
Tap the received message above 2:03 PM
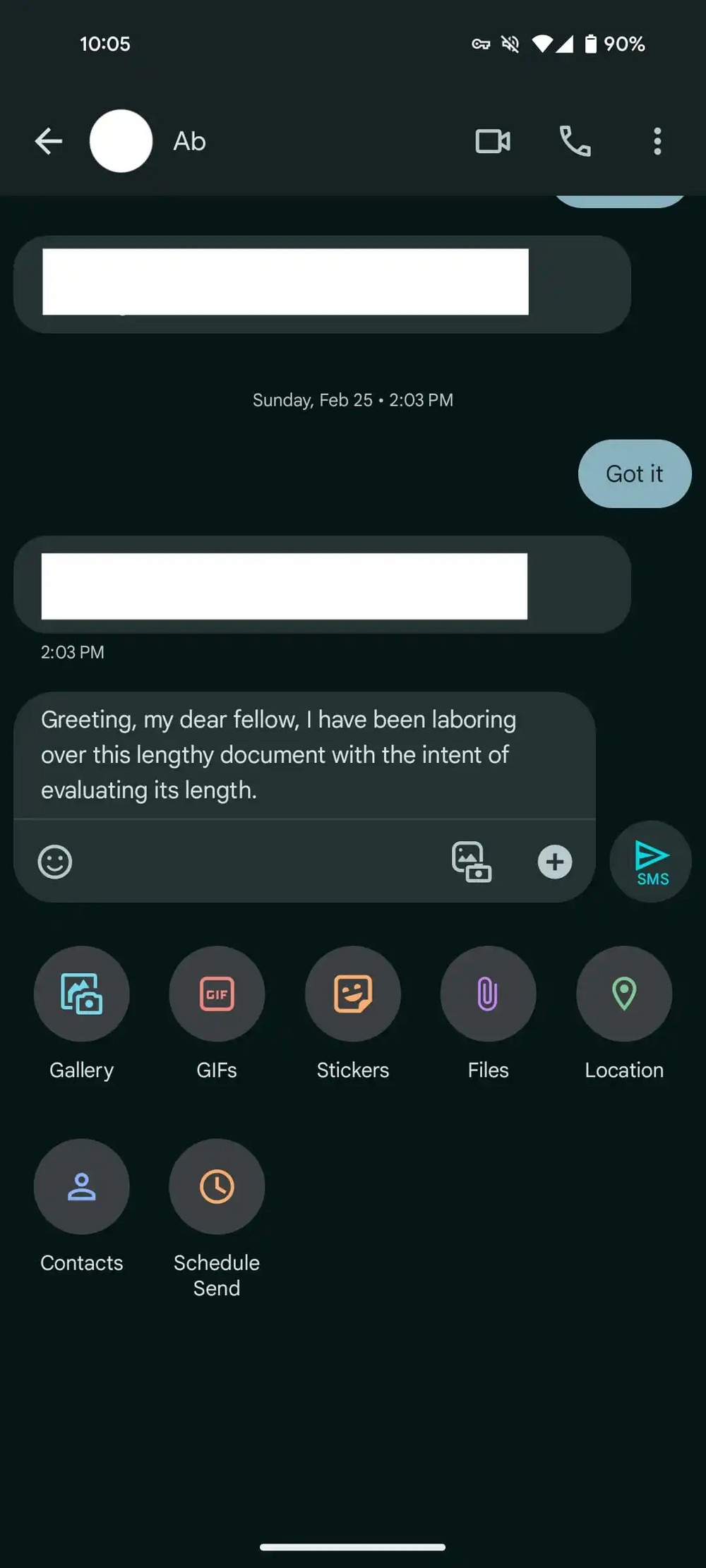click(322, 584)
